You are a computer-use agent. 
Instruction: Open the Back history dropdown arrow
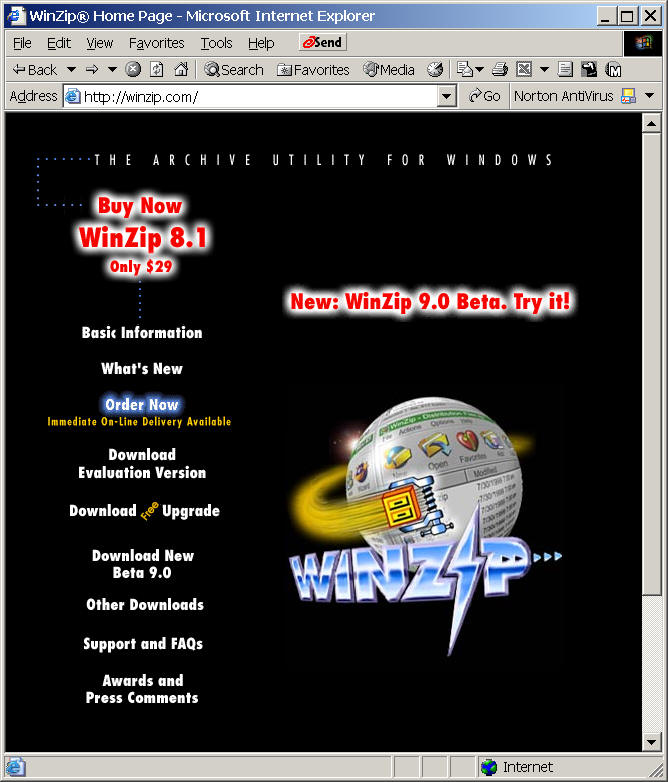click(x=71, y=70)
